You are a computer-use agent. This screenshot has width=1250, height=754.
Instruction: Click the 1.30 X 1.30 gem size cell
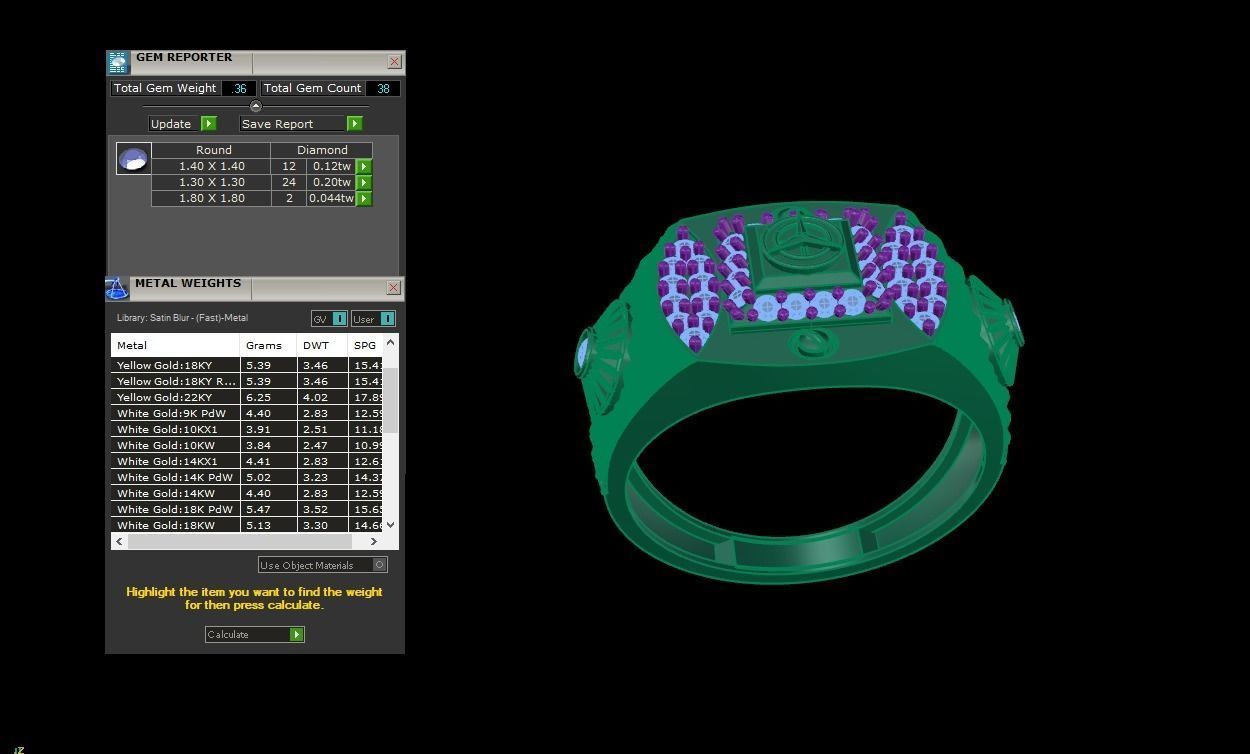211,183
